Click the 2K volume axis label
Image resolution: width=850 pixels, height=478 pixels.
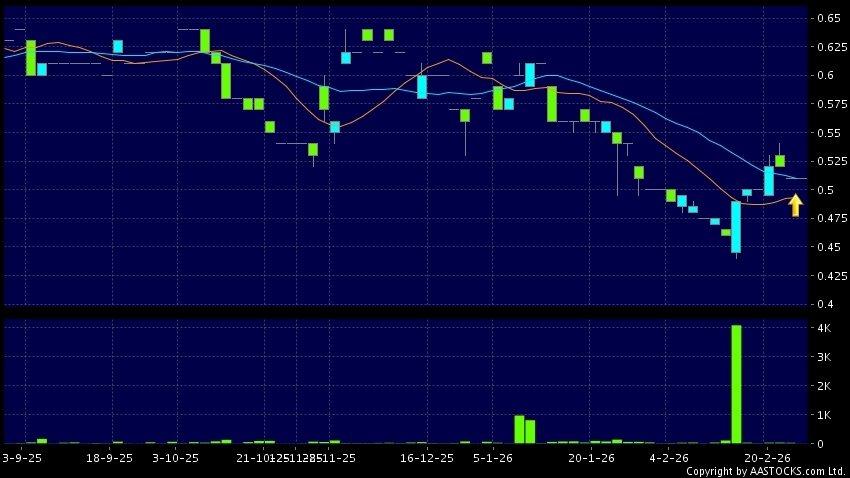point(823,386)
